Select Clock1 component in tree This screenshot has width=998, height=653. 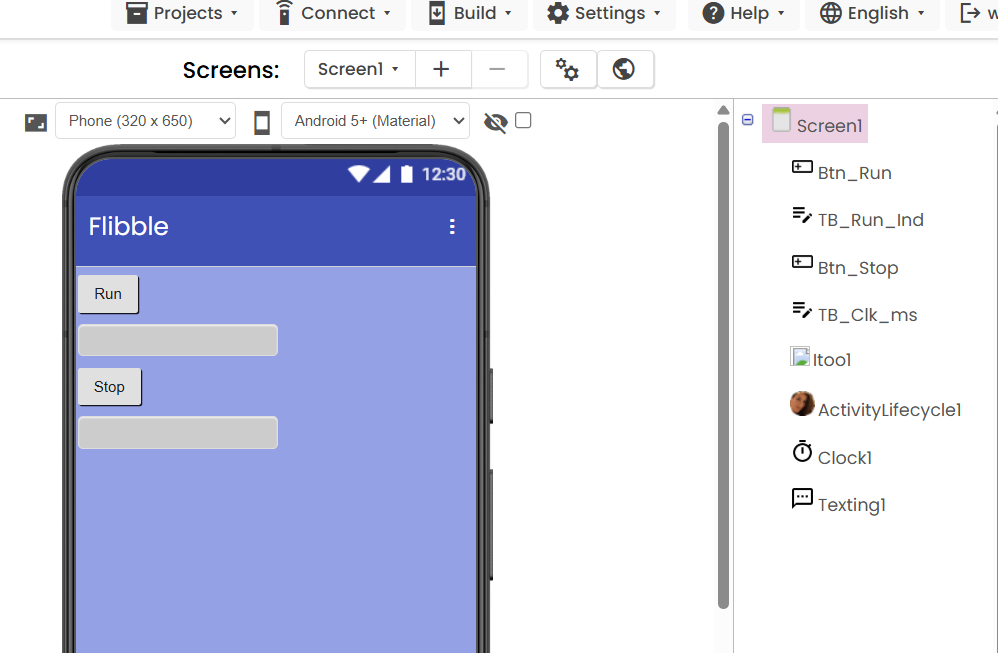(844, 457)
